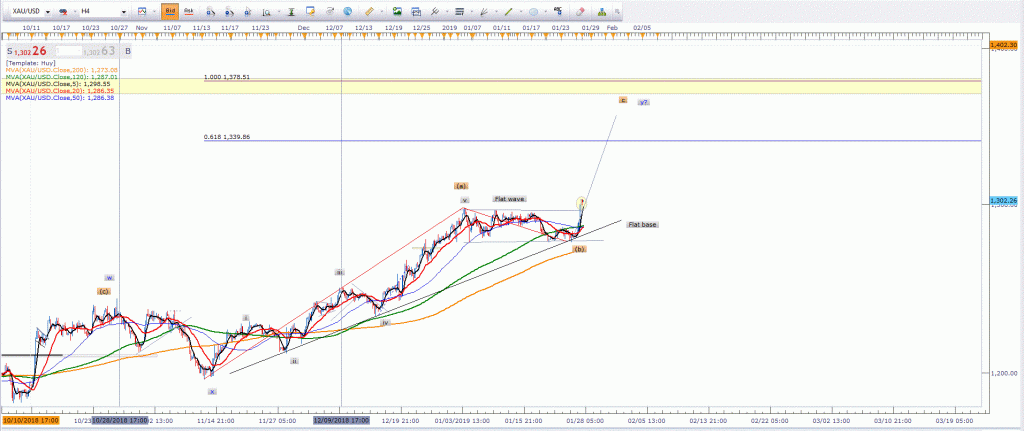Viewport: 1024px width, 431px height.
Task: Click the S sell price 1,302.26
Action: (24, 50)
